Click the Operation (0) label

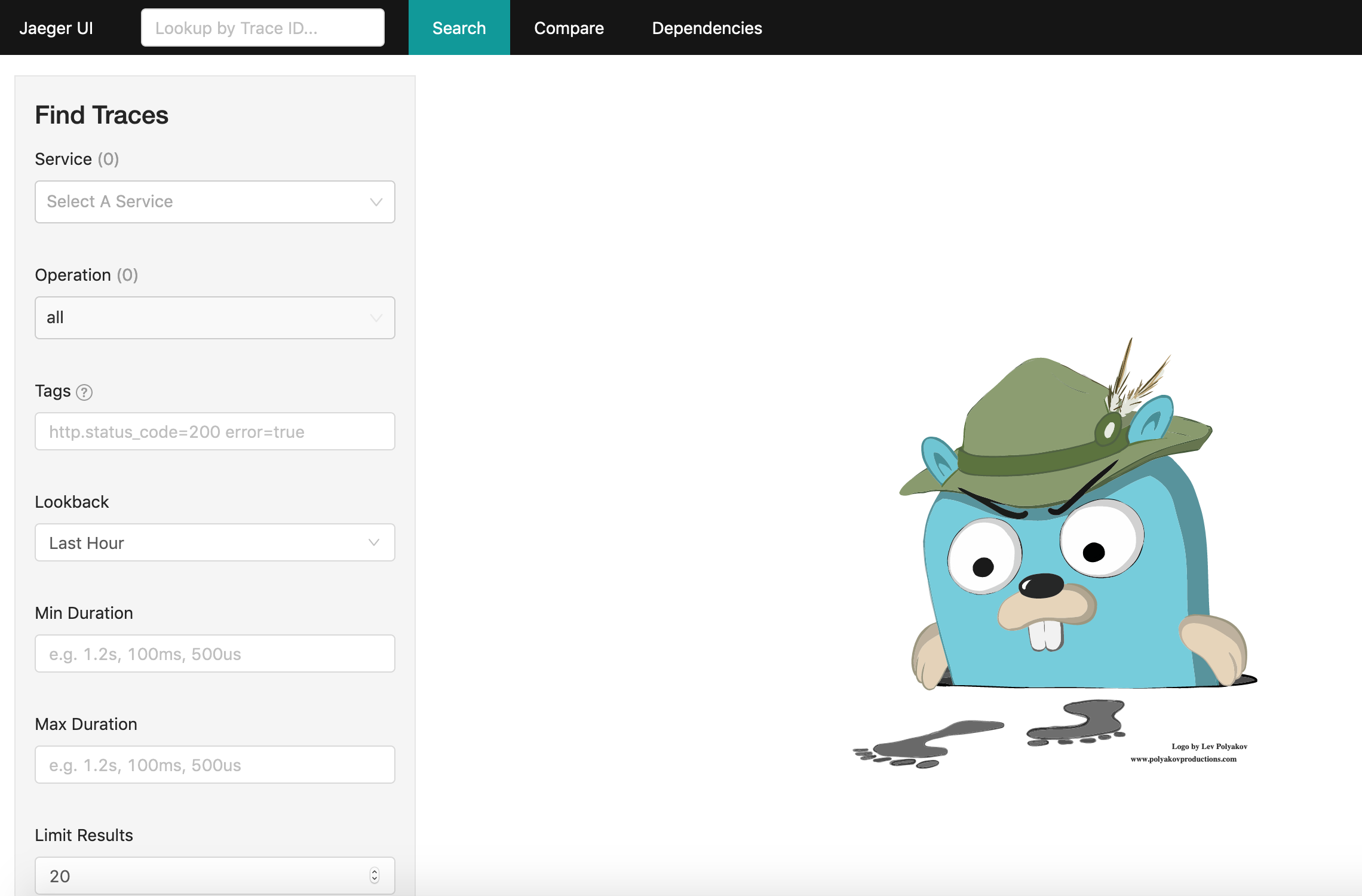tap(87, 275)
